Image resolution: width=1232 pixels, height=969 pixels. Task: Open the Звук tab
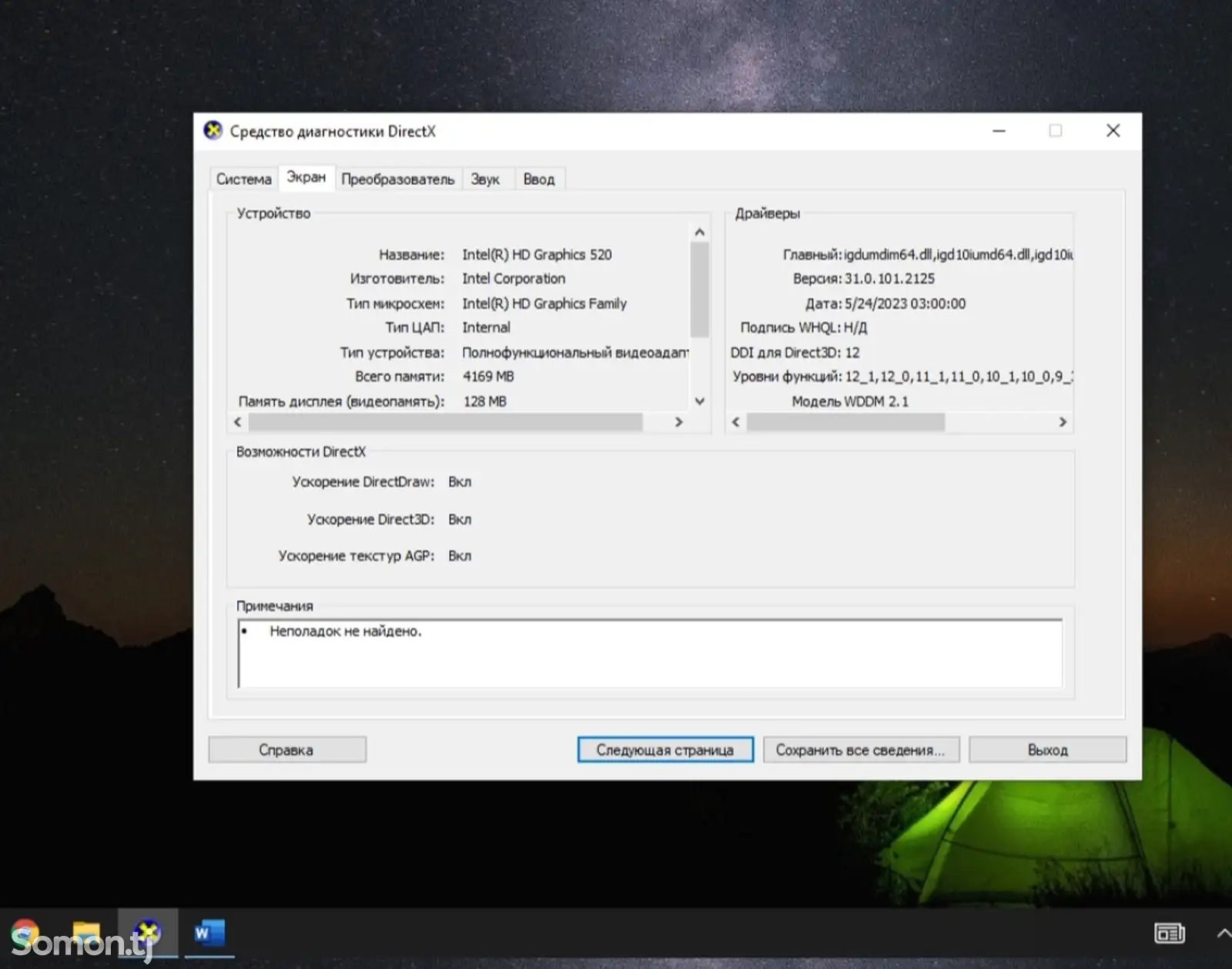click(x=485, y=179)
